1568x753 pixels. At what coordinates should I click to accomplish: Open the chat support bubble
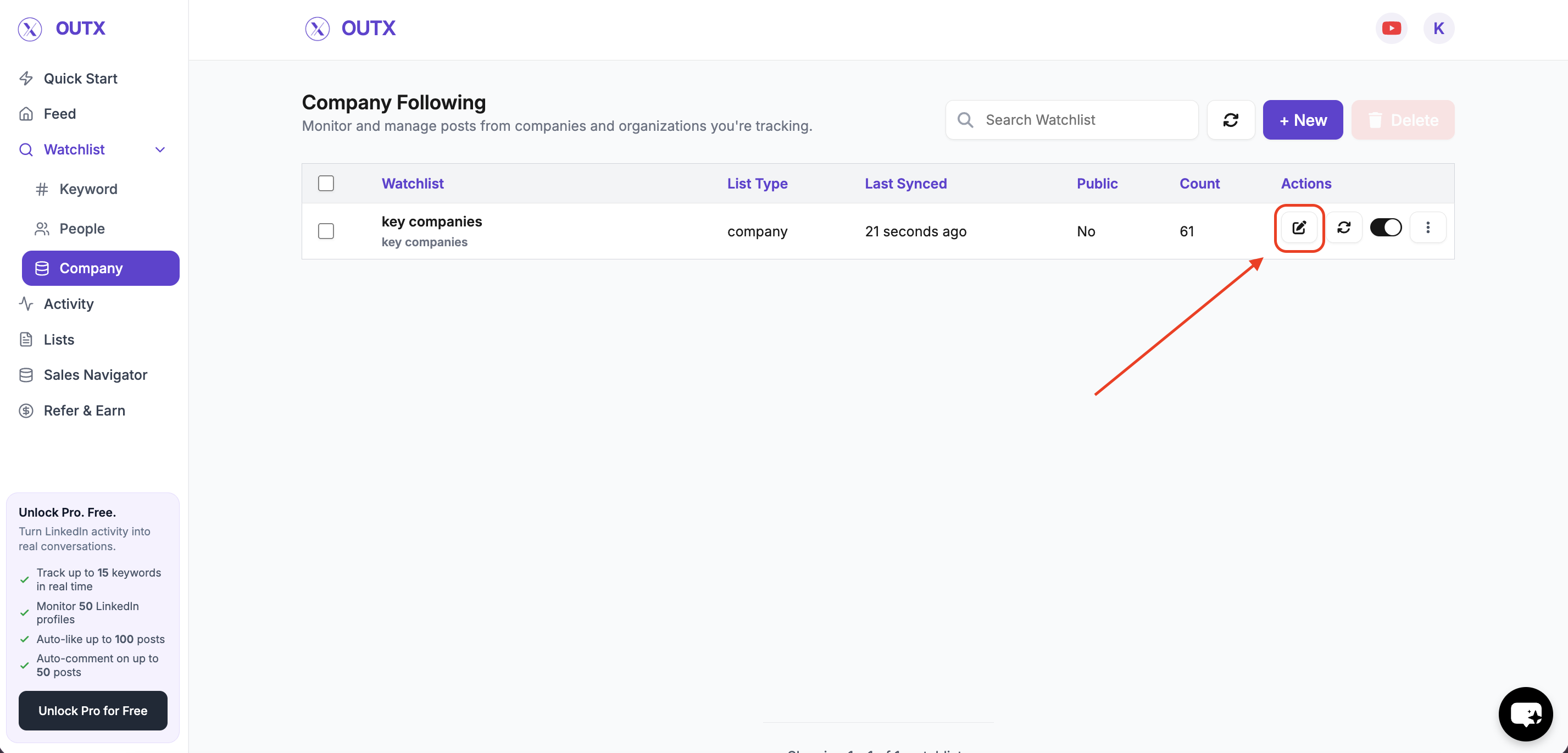pyautogui.click(x=1525, y=713)
